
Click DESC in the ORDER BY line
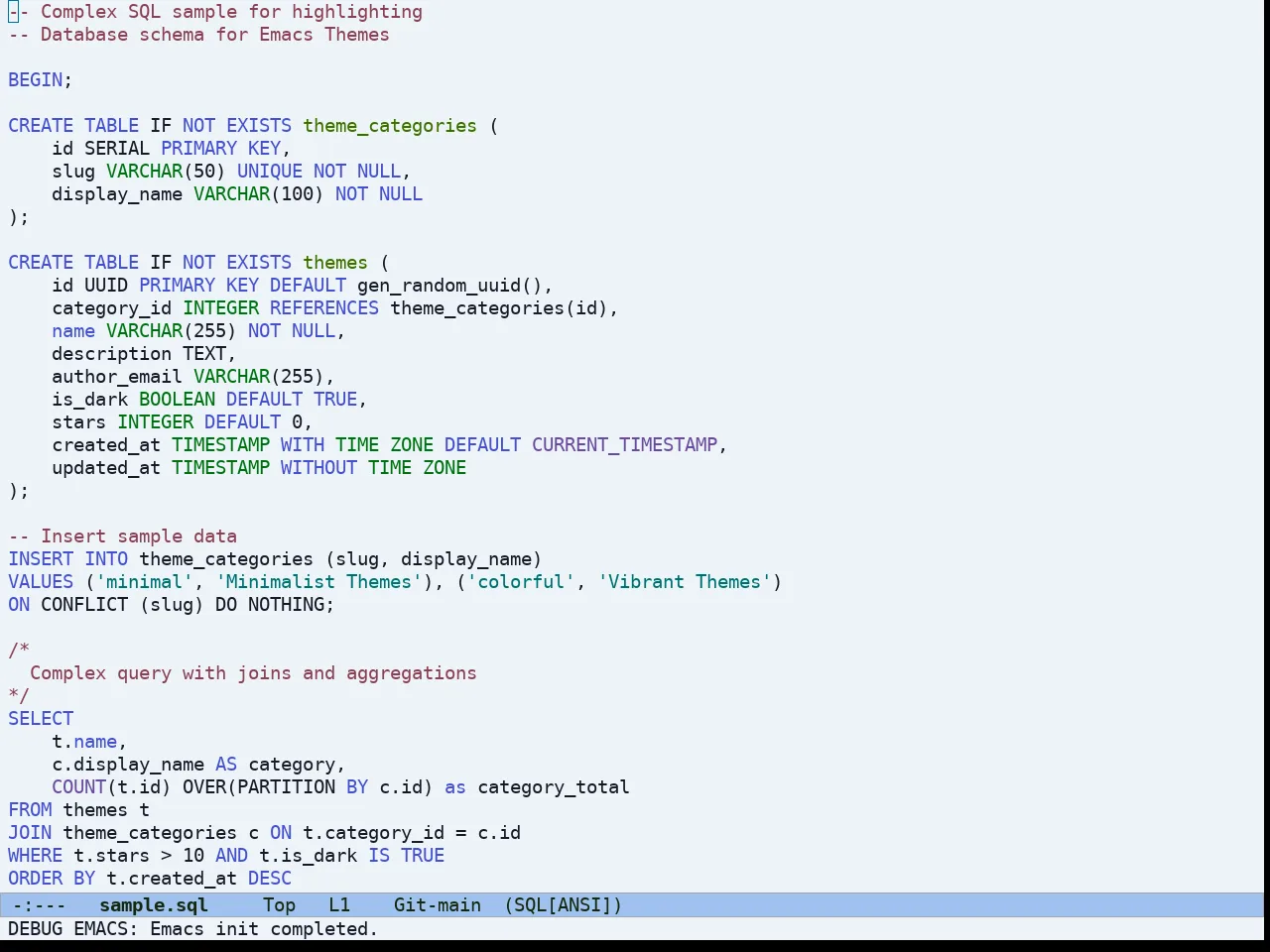(270, 878)
